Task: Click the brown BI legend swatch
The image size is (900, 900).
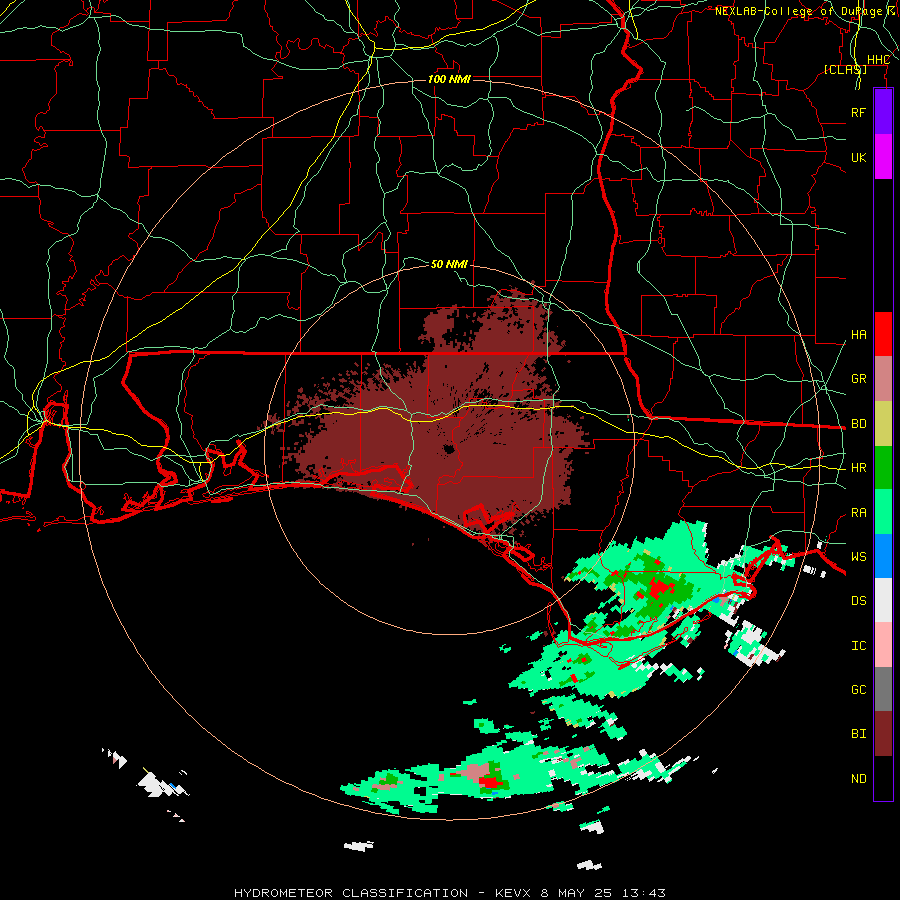Action: 883,734
